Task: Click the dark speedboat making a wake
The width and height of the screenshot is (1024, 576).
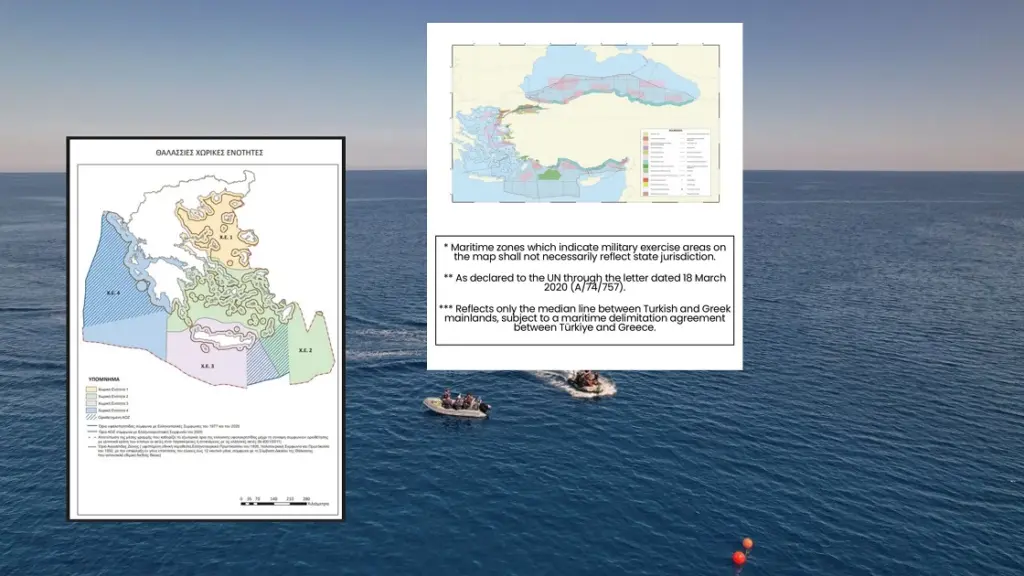Action: [587, 382]
